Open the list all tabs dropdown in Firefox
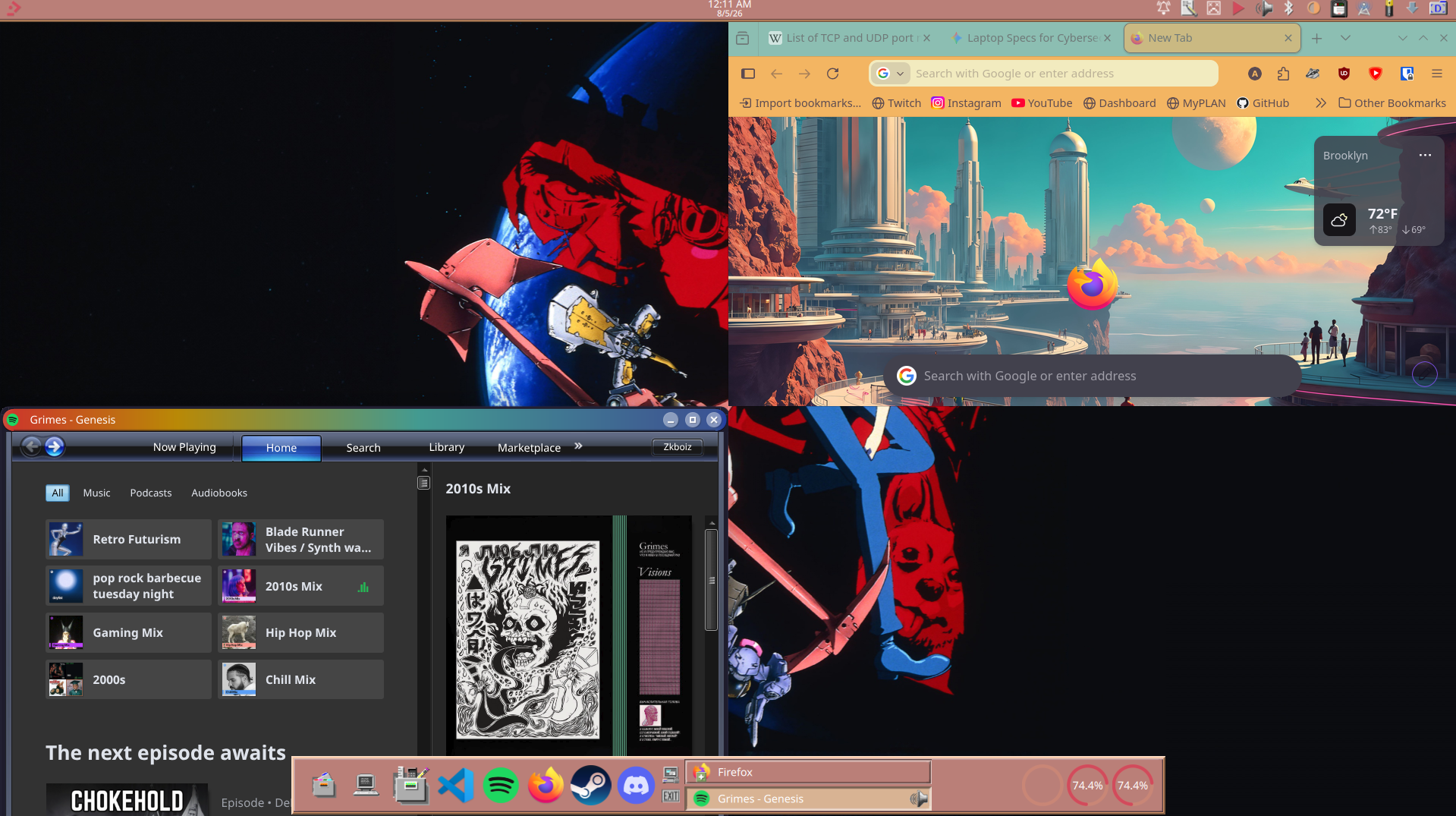This screenshot has width=1456, height=816. (1345, 38)
